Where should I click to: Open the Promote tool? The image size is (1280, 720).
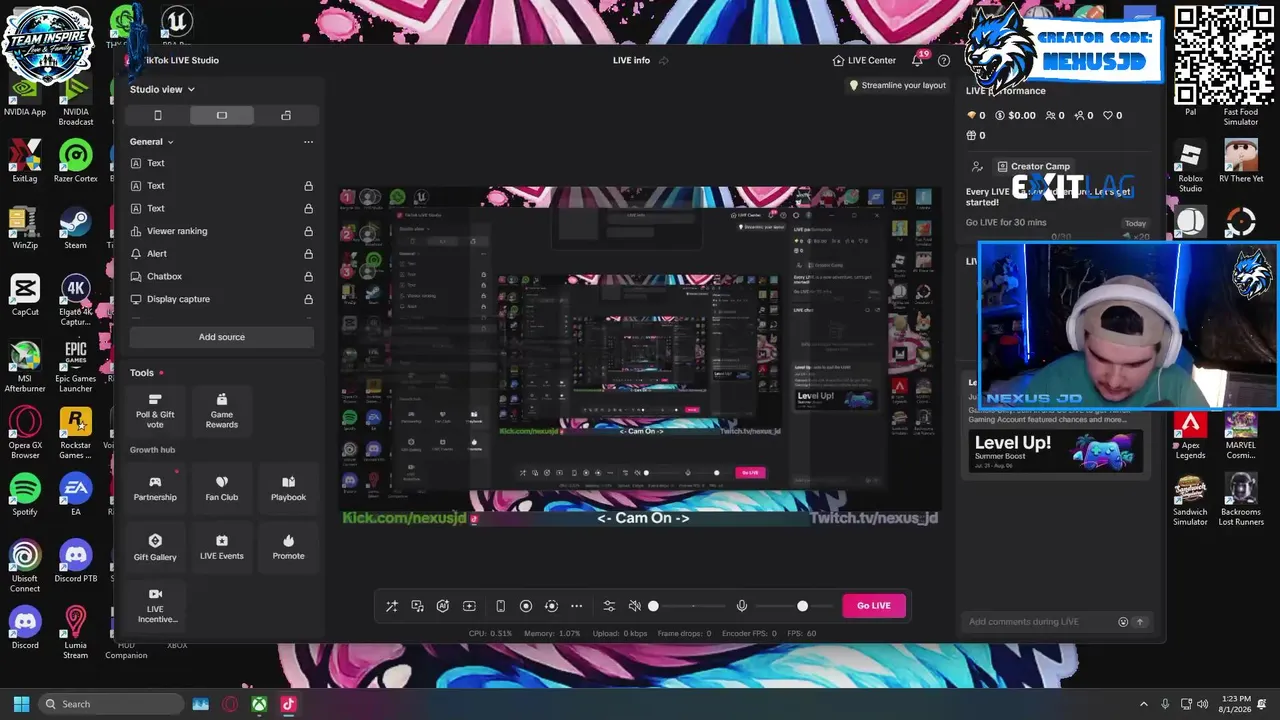[x=289, y=547]
